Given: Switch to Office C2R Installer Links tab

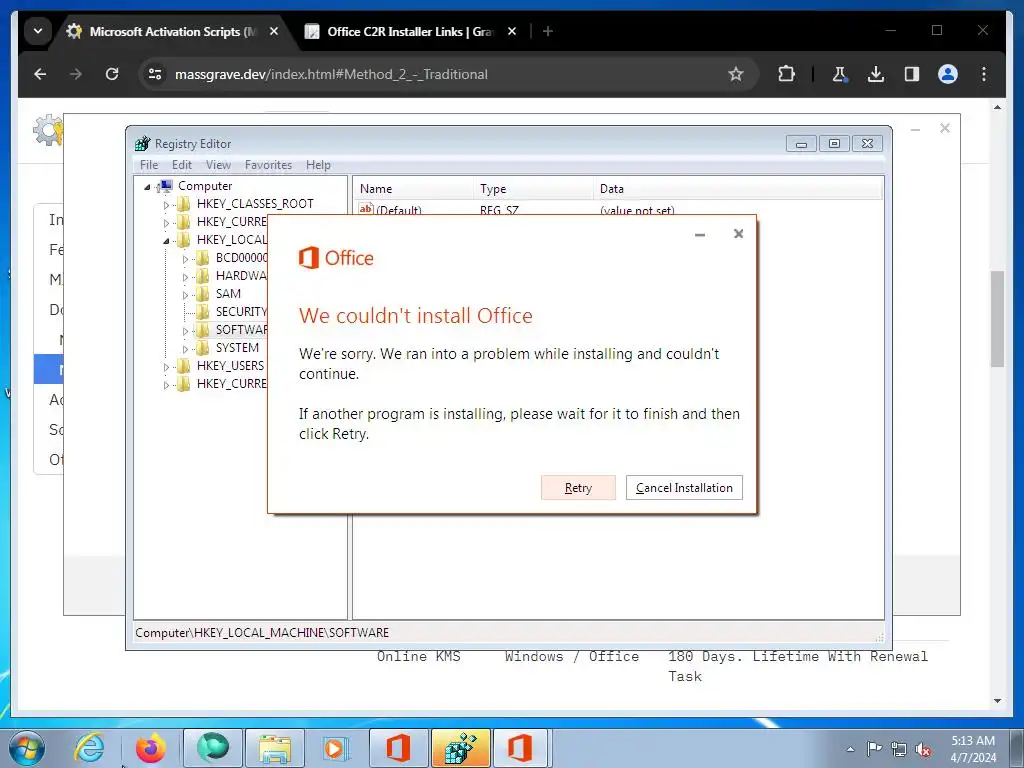Looking at the screenshot, I should point(409,31).
